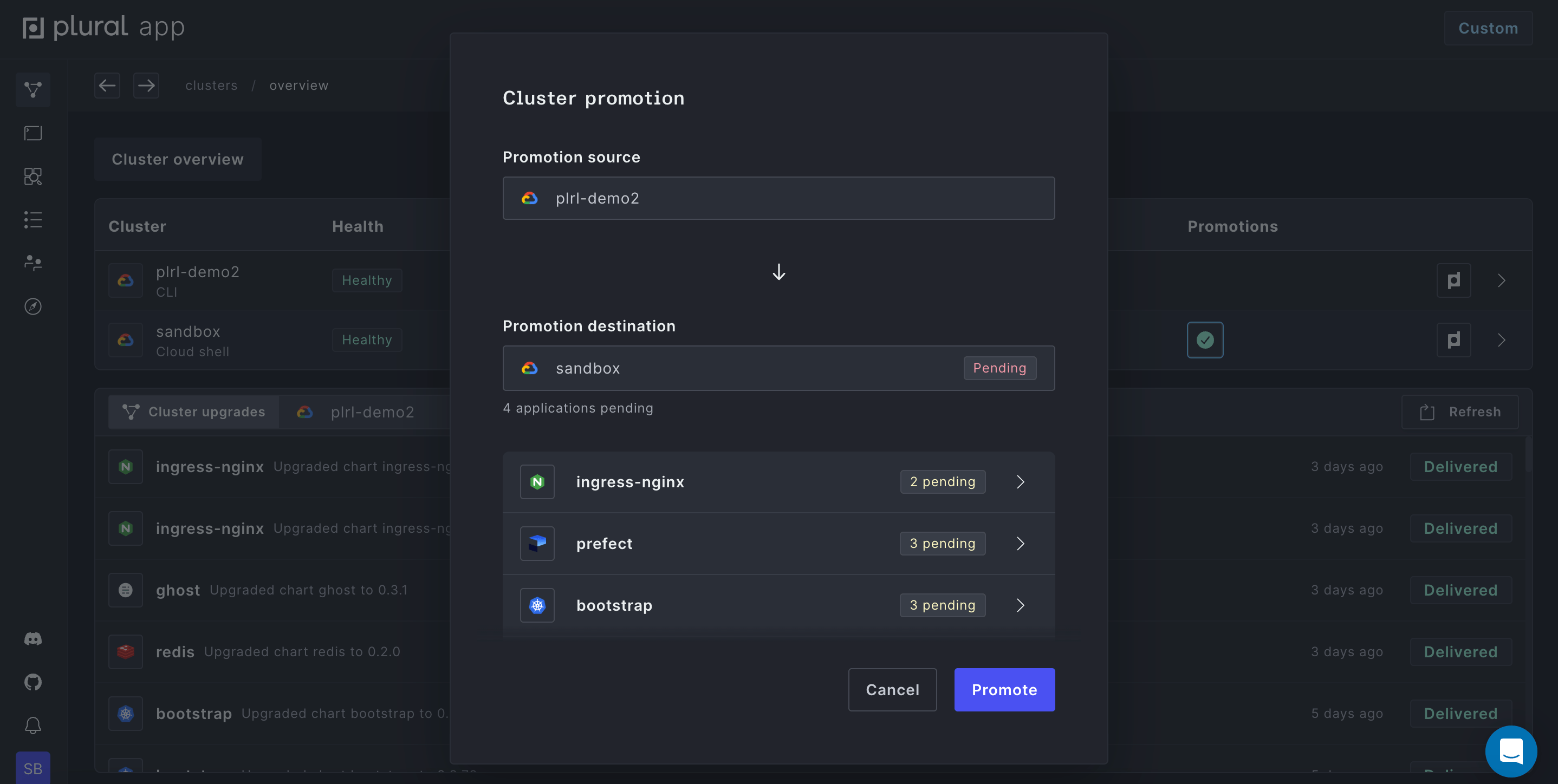Click the Promote button

(x=1004, y=690)
